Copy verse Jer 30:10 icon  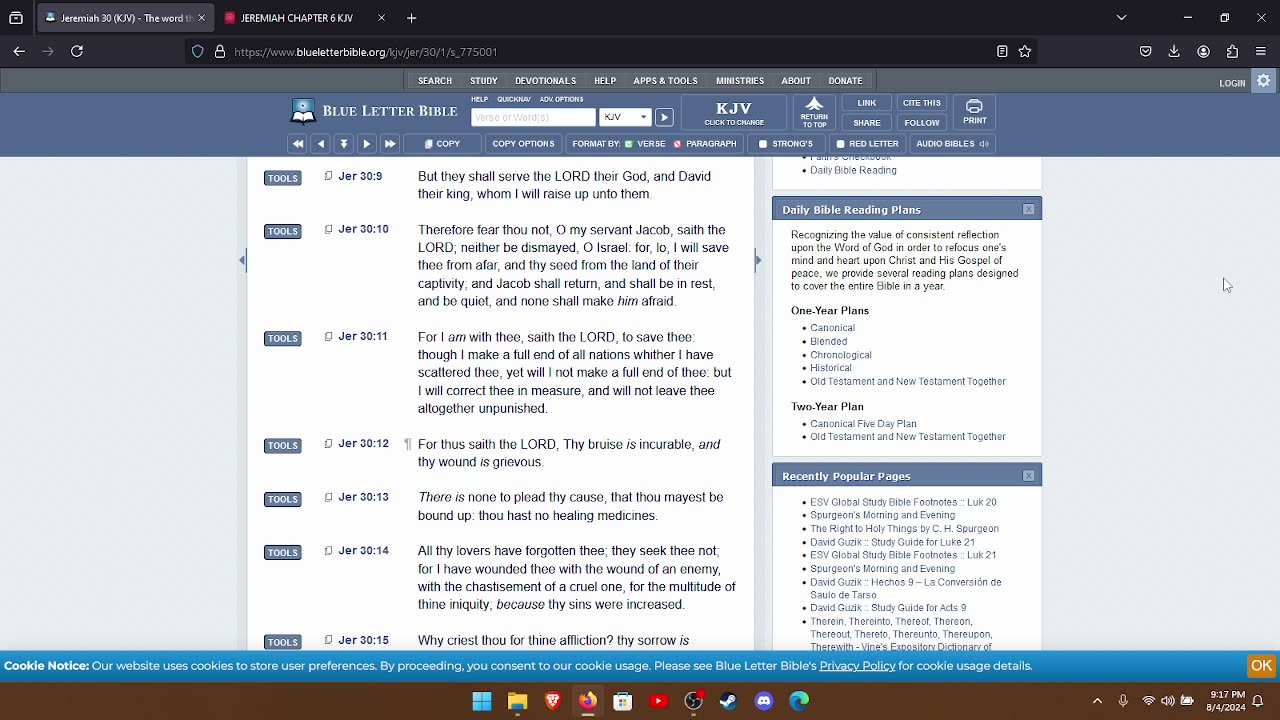(328, 229)
